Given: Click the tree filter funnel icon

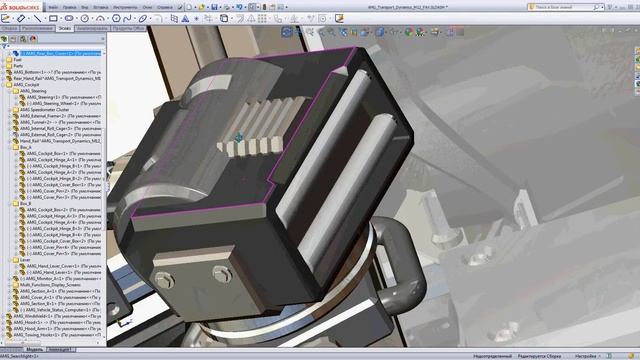Looking at the screenshot, I should (x=4, y=47).
